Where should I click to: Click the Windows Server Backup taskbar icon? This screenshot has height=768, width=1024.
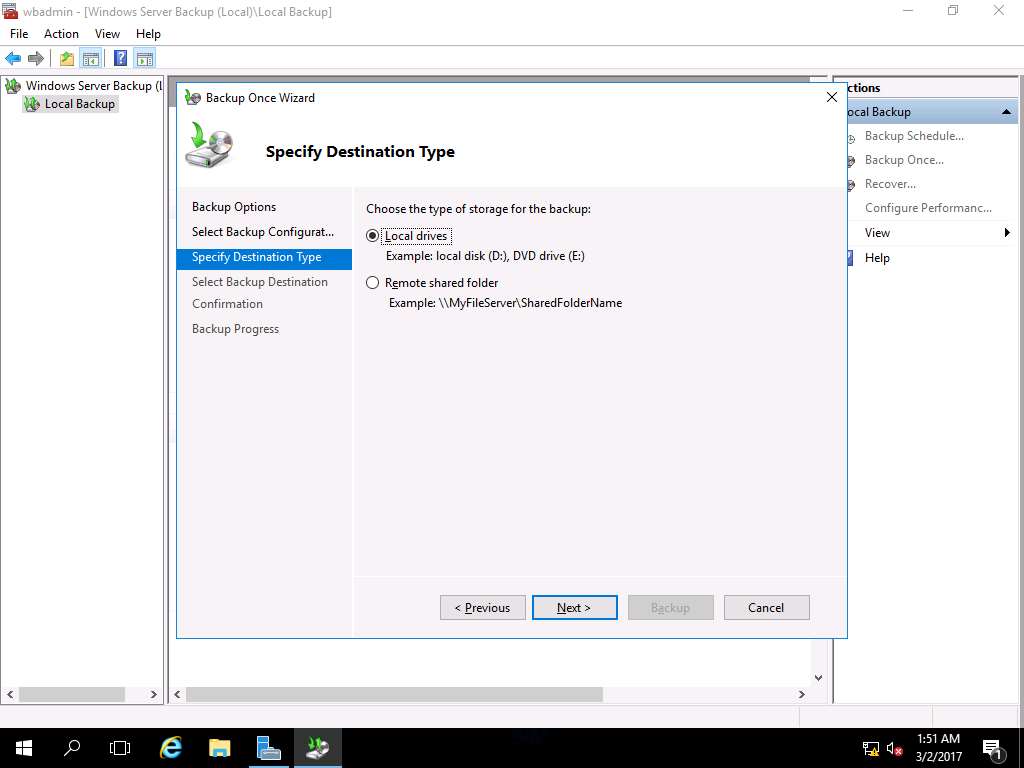317,748
